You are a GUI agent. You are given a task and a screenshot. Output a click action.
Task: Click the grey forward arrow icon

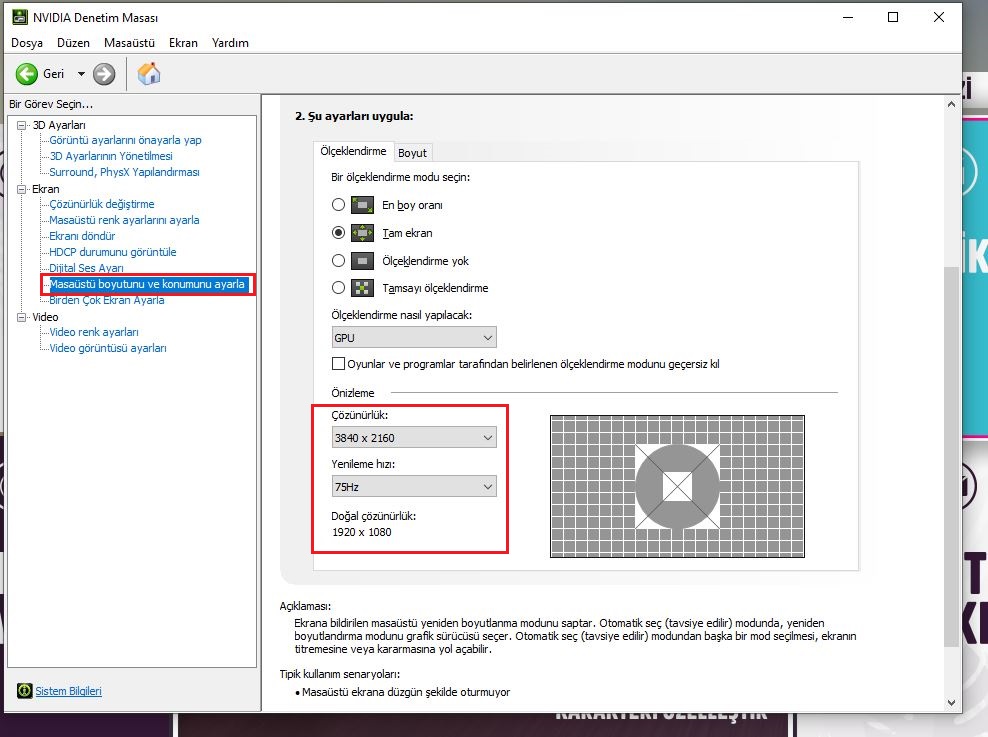pos(104,74)
